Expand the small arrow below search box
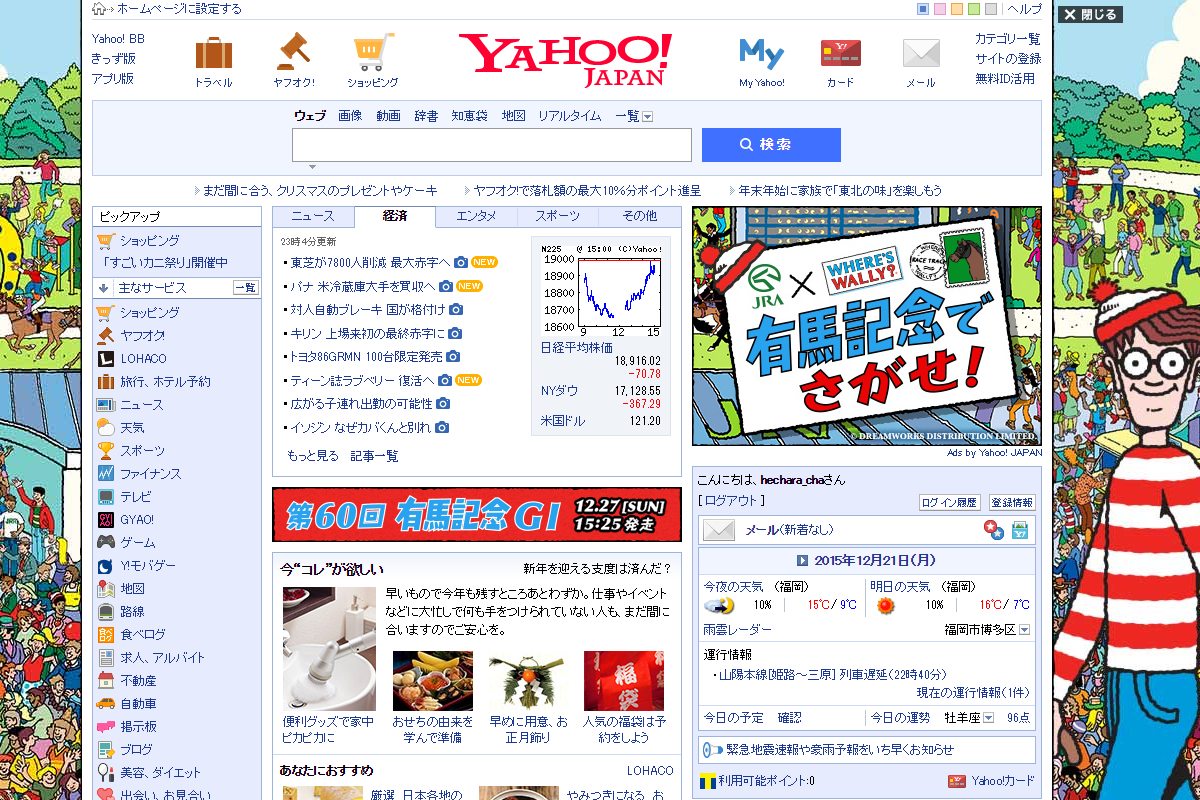Viewport: 1200px width, 800px height. (x=312, y=167)
